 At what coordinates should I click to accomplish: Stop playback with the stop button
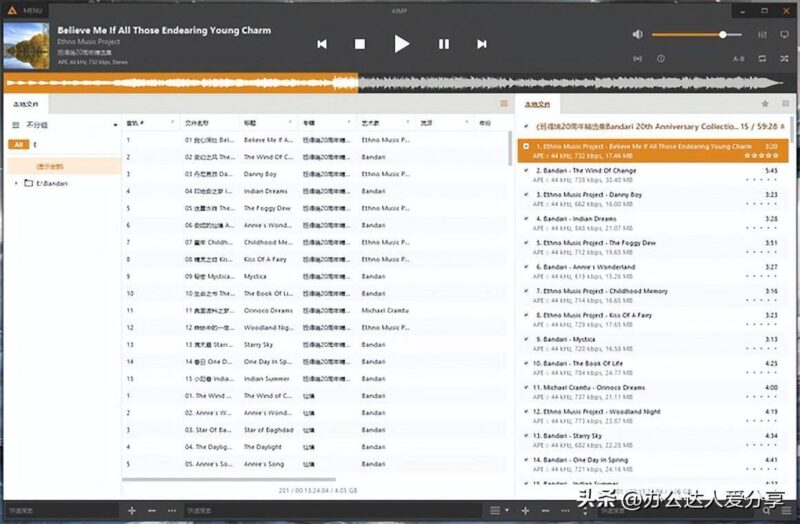pos(360,44)
